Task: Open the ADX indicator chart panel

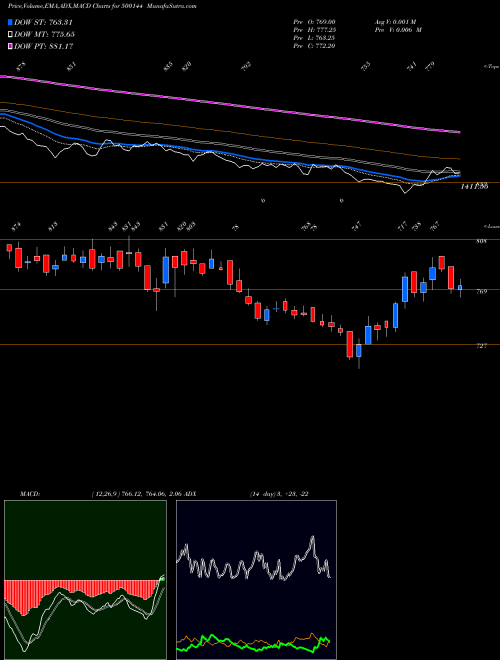Action: 256,580
